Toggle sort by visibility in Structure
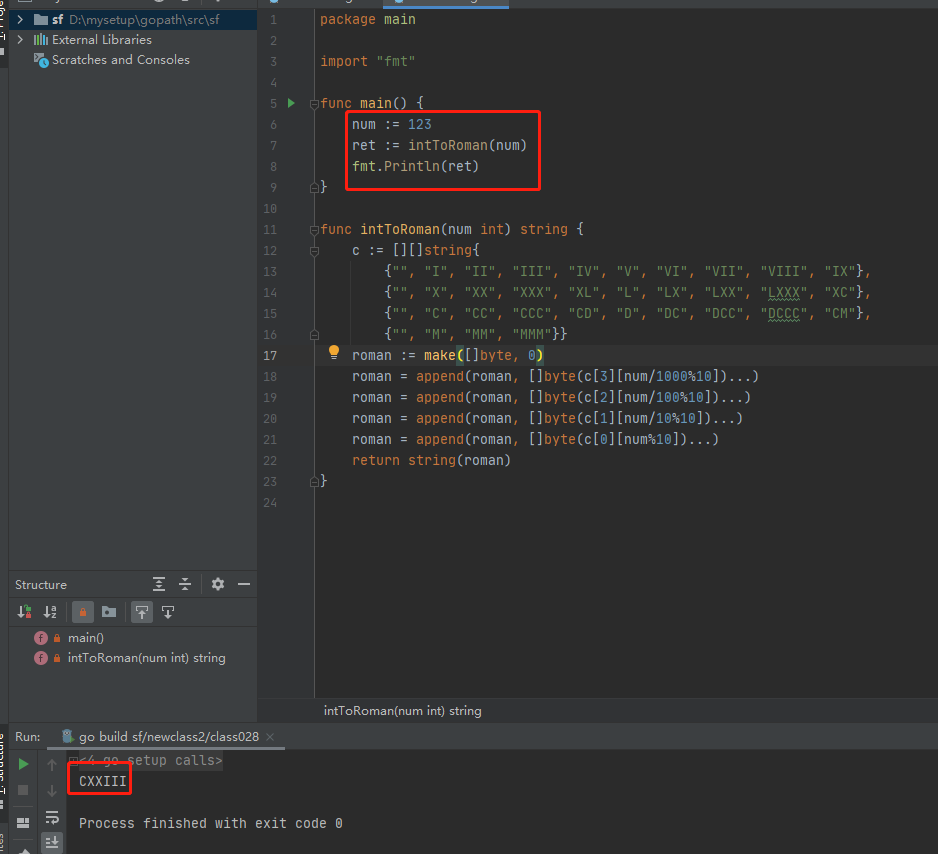The height and width of the screenshot is (854, 938). click(25, 612)
